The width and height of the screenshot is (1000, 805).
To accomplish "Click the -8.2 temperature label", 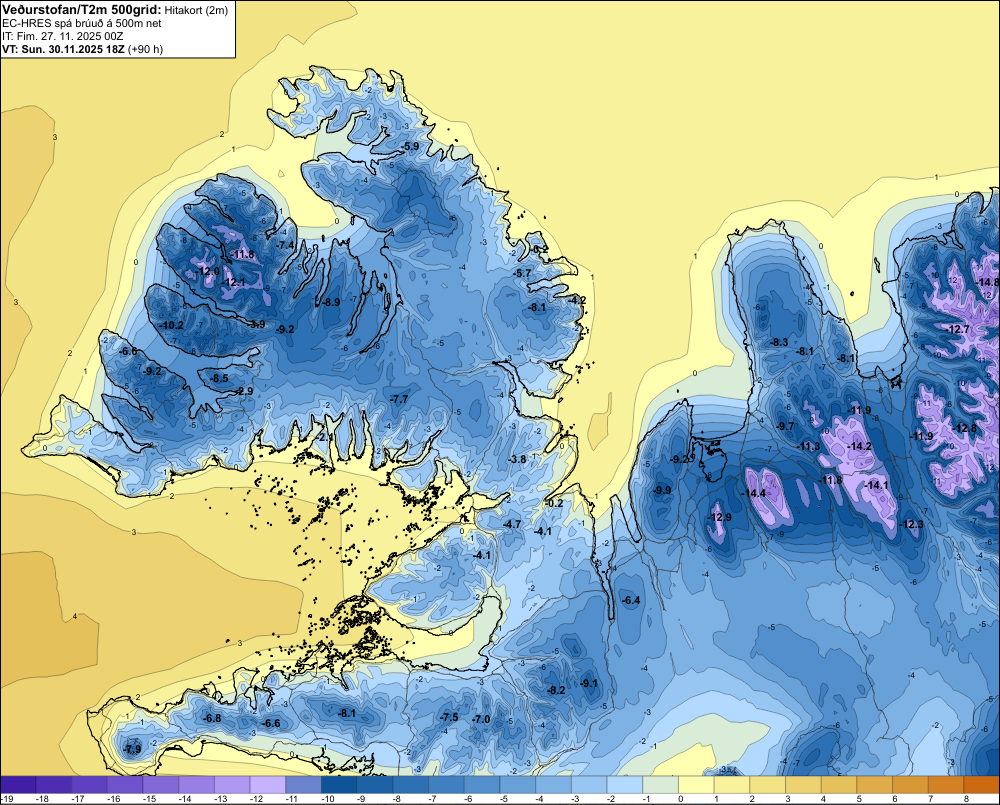I will (x=555, y=690).
